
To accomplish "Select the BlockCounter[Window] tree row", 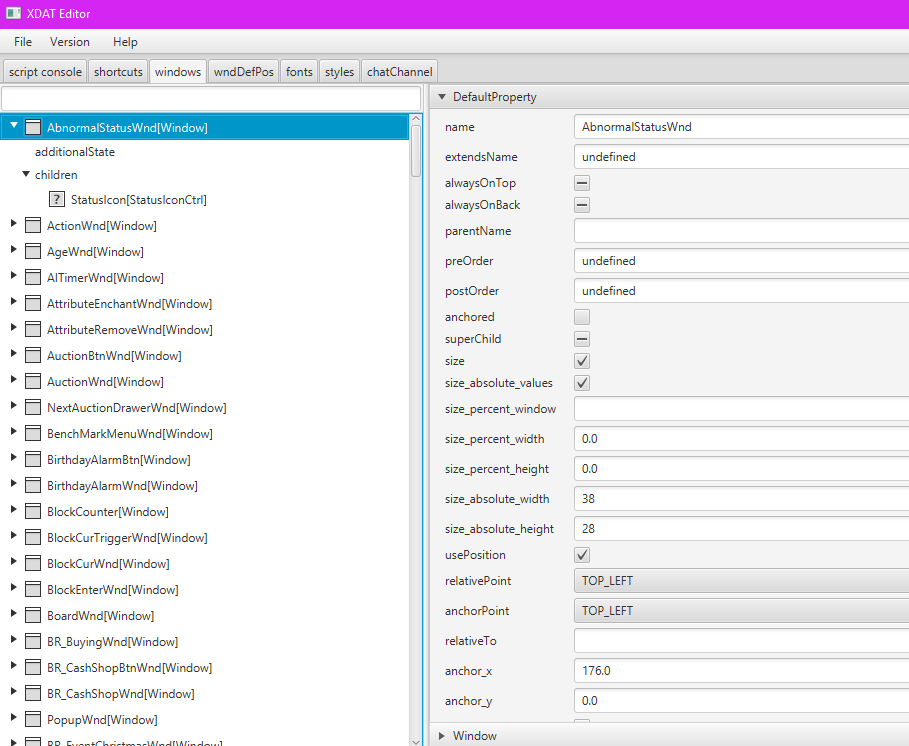I will tap(205, 511).
